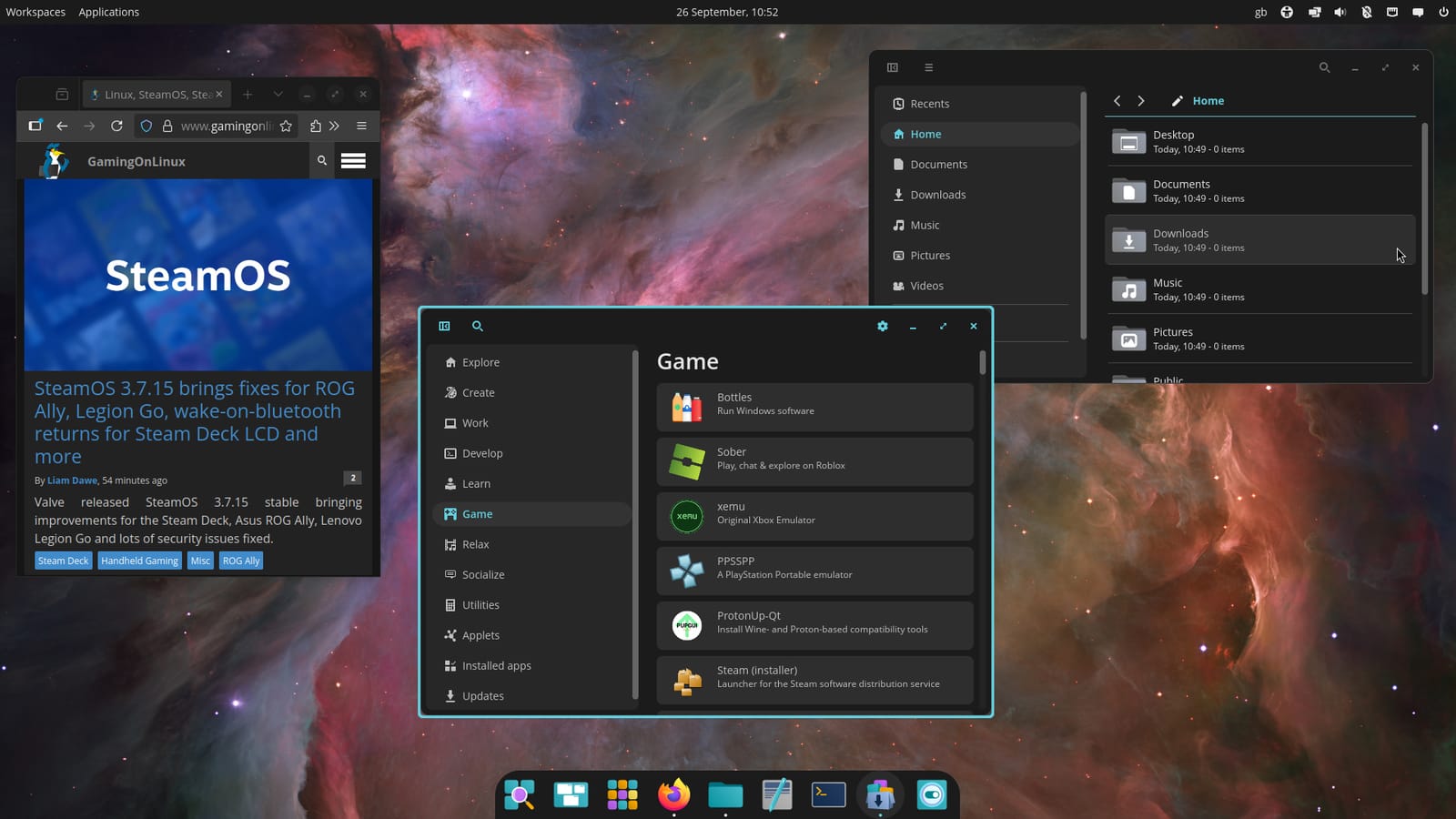The height and width of the screenshot is (819, 1456).
Task: Bookmark this page with the star icon
Action: tap(286, 126)
